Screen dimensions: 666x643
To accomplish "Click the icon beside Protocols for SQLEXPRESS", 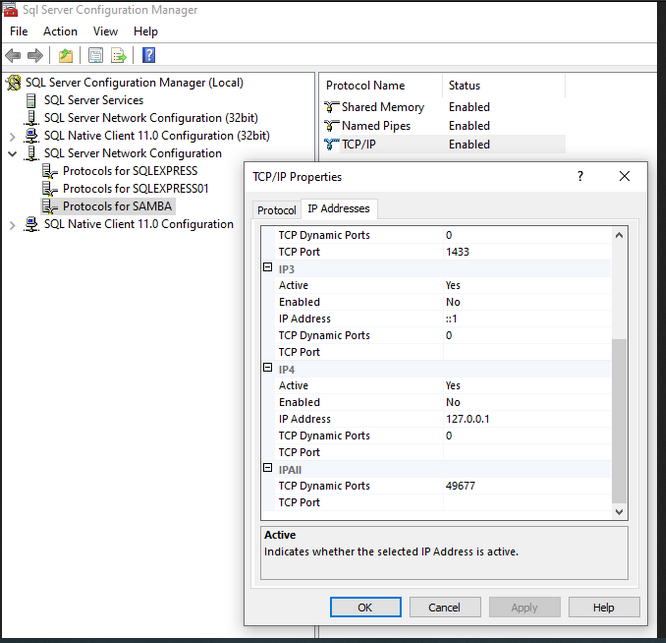I will (x=50, y=171).
